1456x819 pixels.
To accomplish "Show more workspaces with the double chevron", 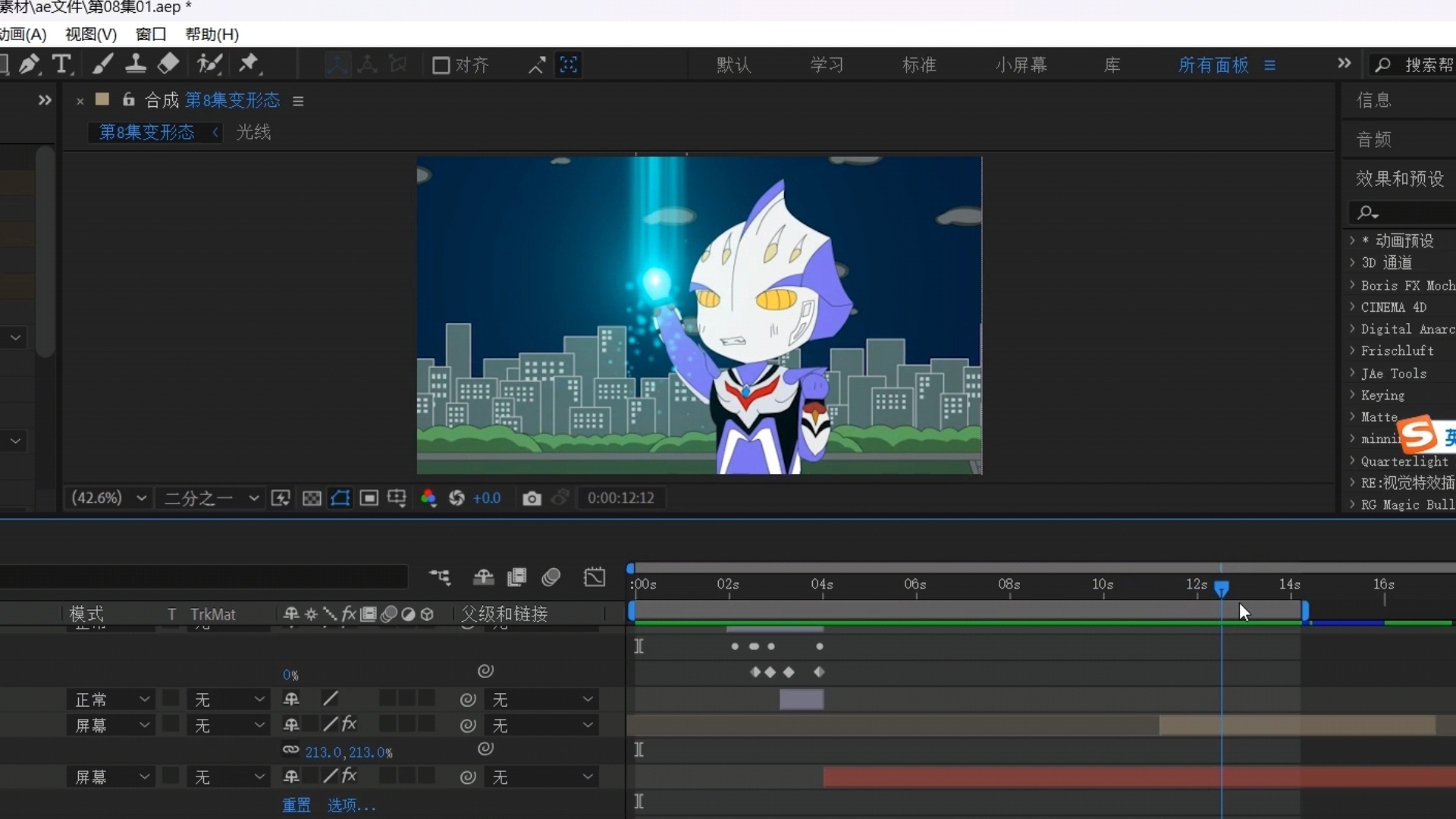I will [1344, 64].
